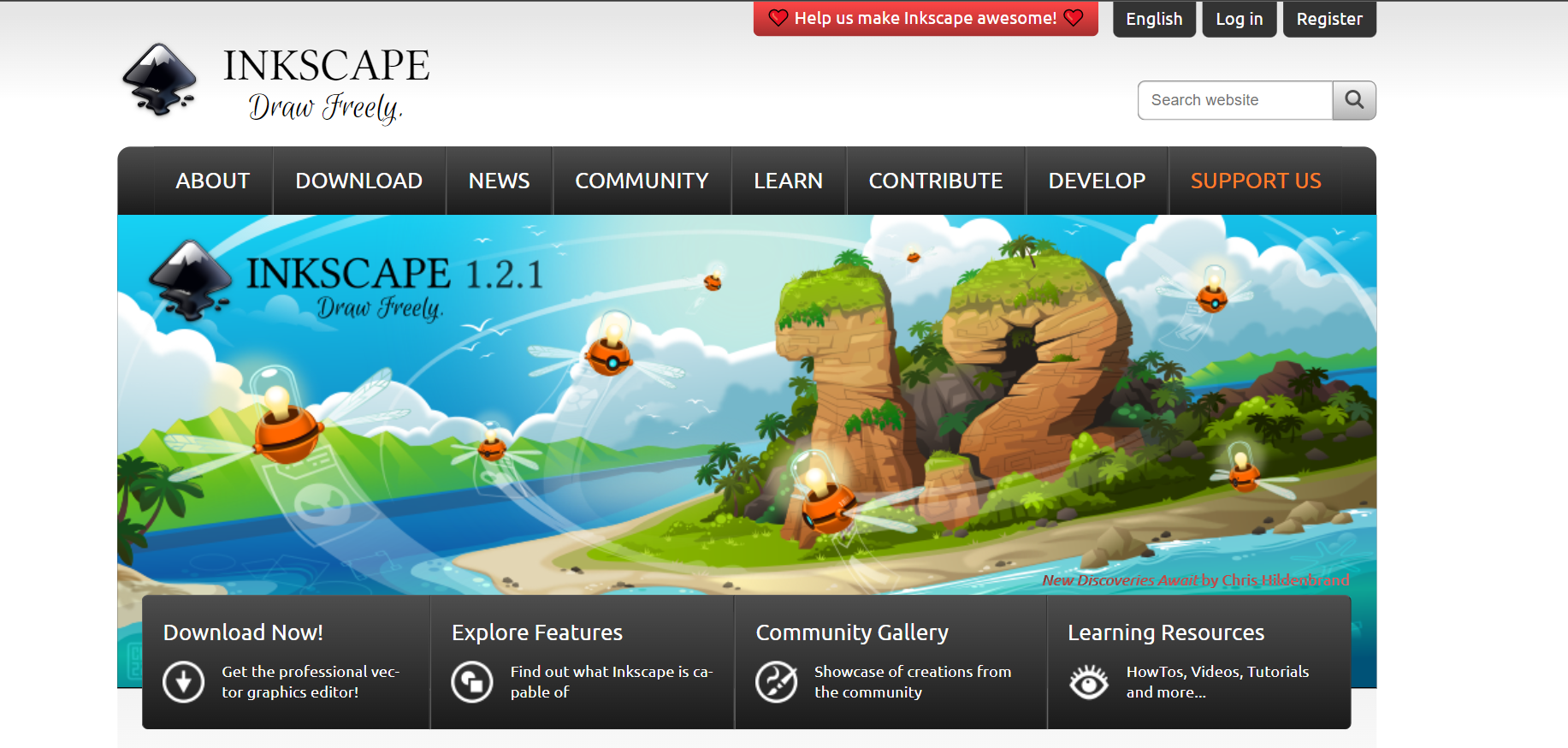This screenshot has height=748, width=1568.
Task: Open the Download Now! heading link
Action: 243,632
